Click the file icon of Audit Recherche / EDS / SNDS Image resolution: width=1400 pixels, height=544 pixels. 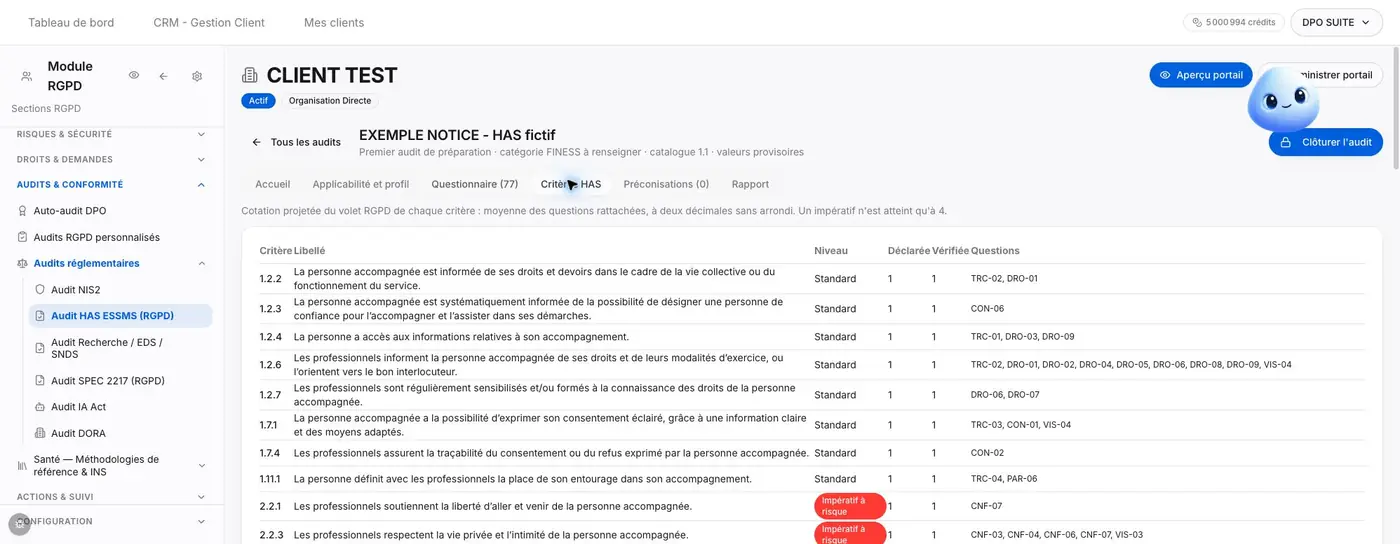[40, 348]
